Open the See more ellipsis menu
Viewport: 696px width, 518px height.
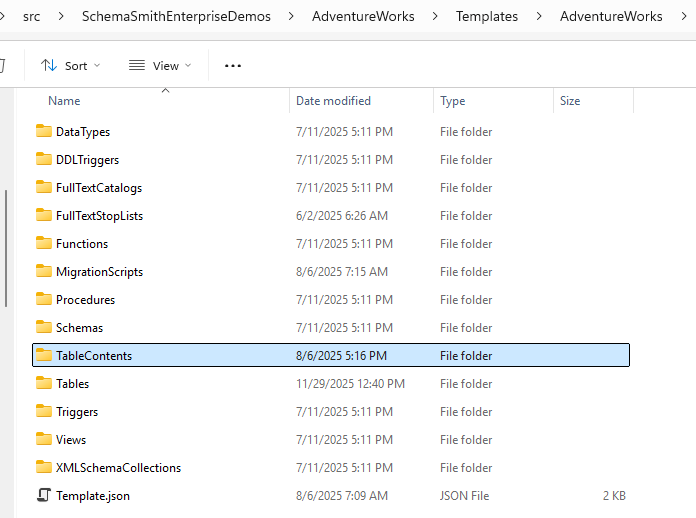(x=233, y=66)
